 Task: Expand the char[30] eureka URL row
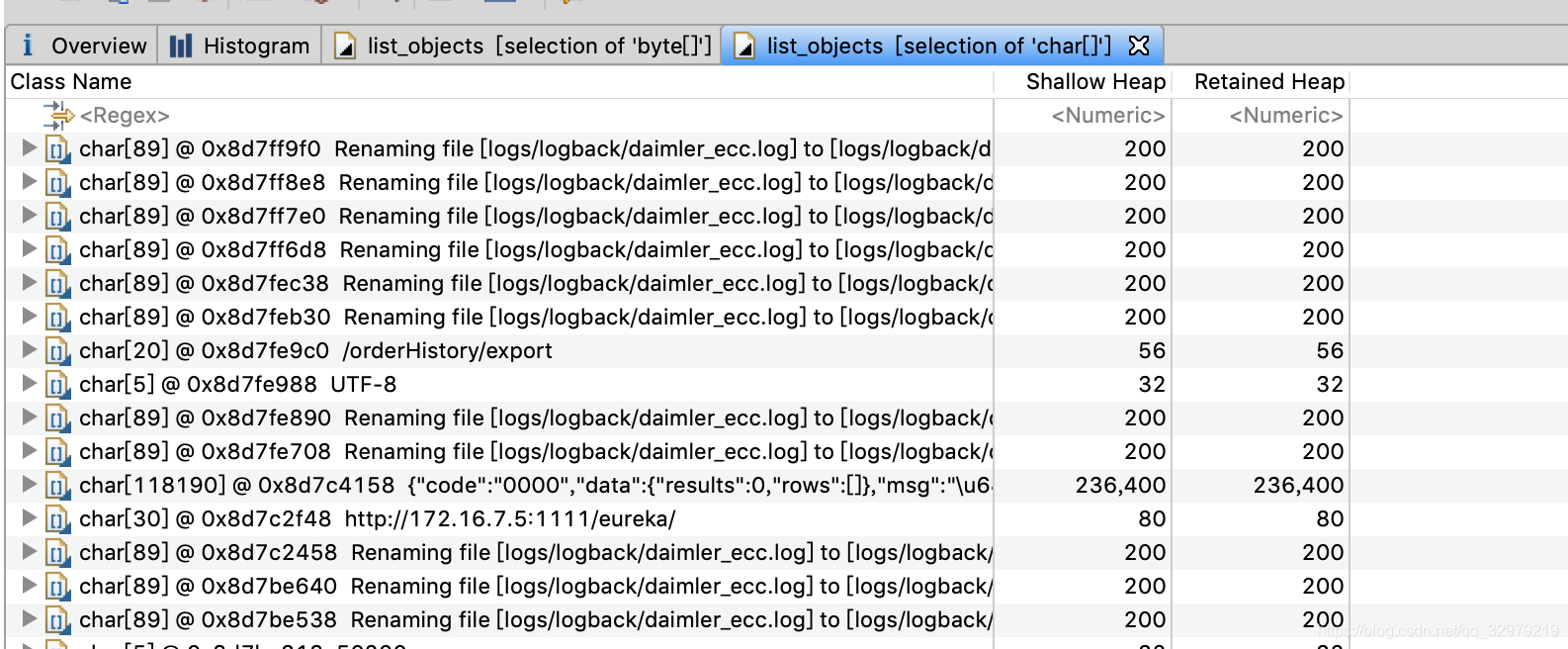click(30, 517)
